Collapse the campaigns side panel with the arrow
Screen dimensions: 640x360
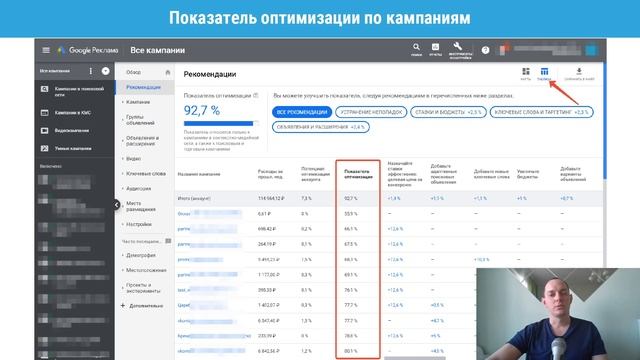[x=116, y=205]
